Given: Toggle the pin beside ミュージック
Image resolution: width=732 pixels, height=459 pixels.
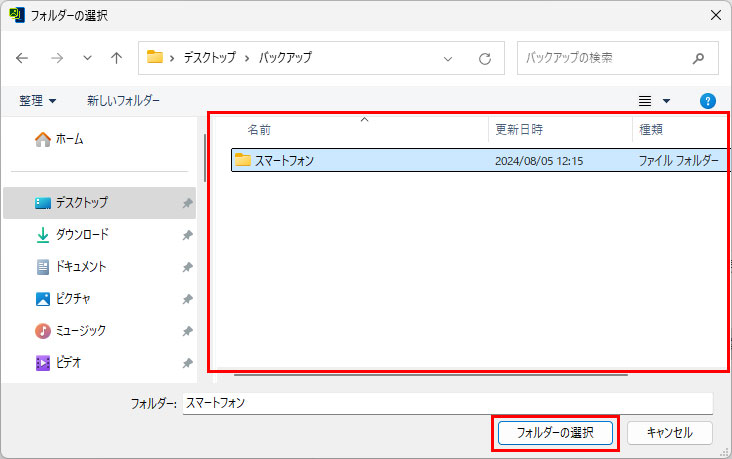Looking at the screenshot, I should [187, 331].
